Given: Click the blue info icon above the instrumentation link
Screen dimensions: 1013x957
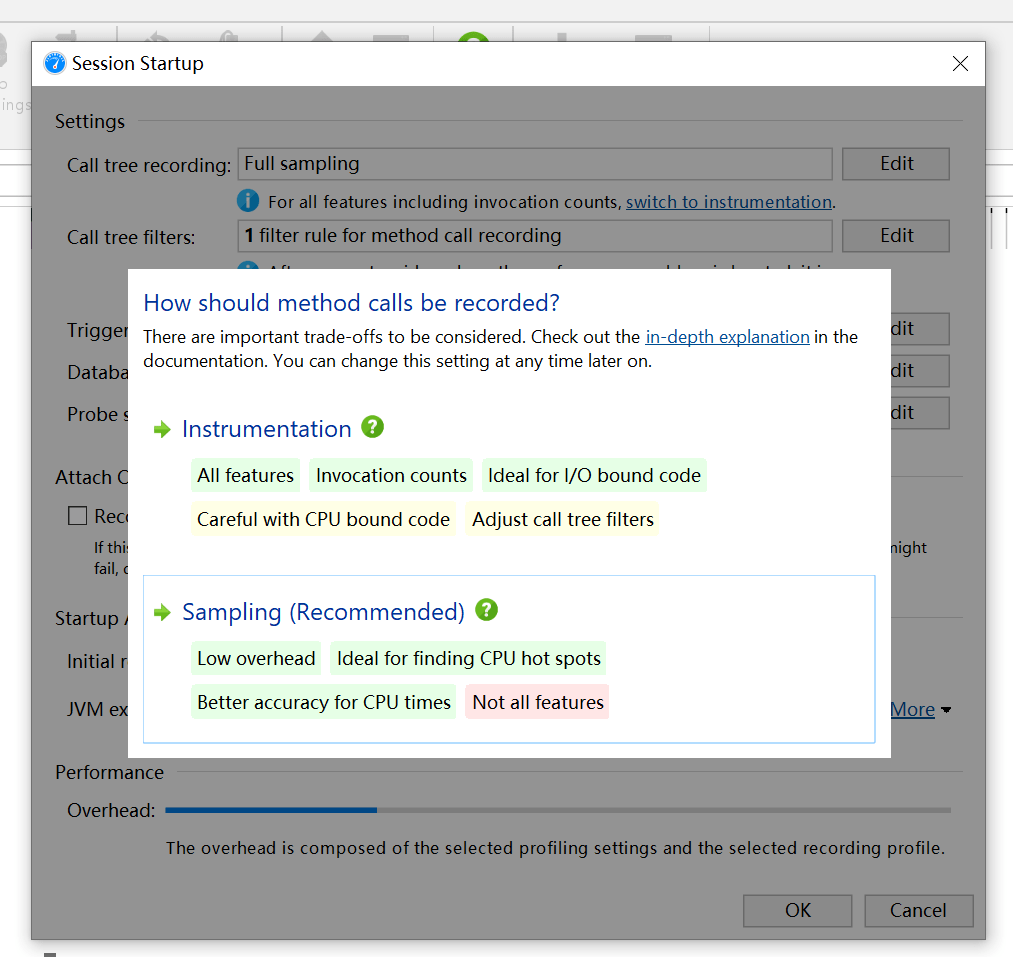Looking at the screenshot, I should pos(248,201).
